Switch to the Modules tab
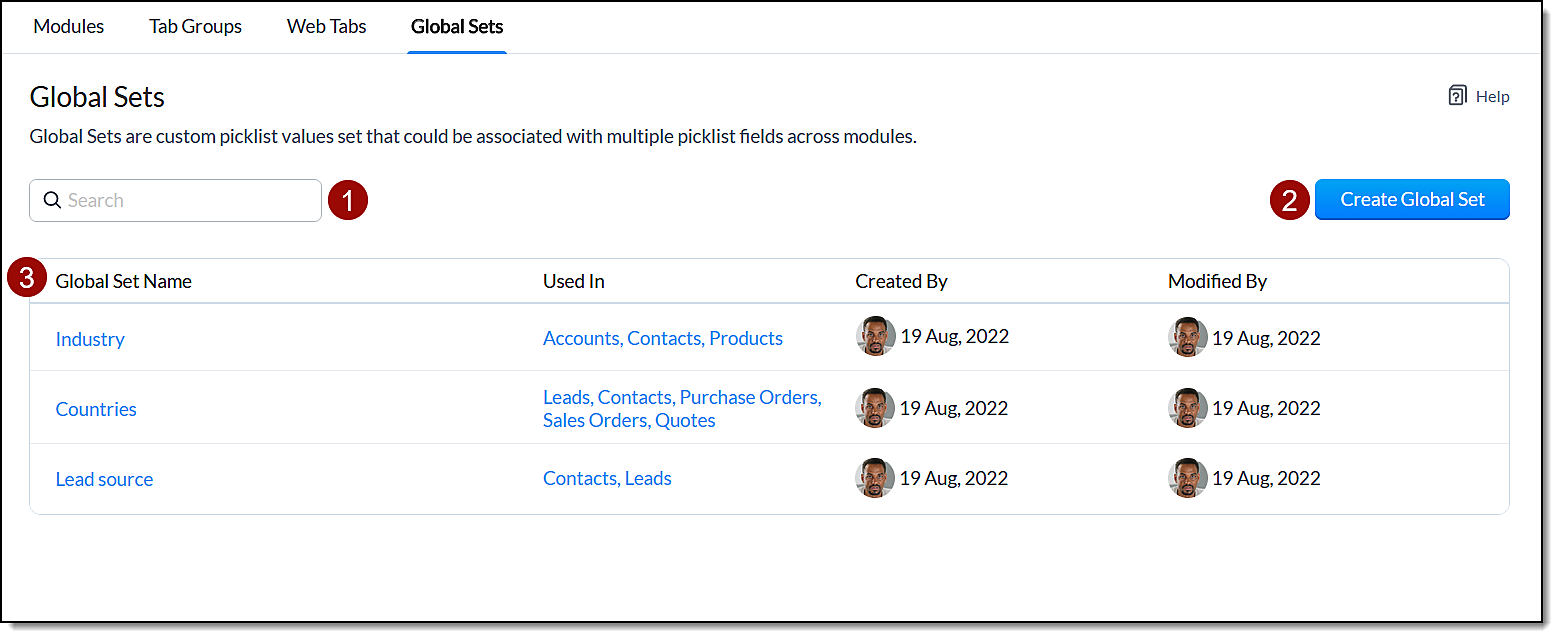This screenshot has height=638, width=1558. 69,27
